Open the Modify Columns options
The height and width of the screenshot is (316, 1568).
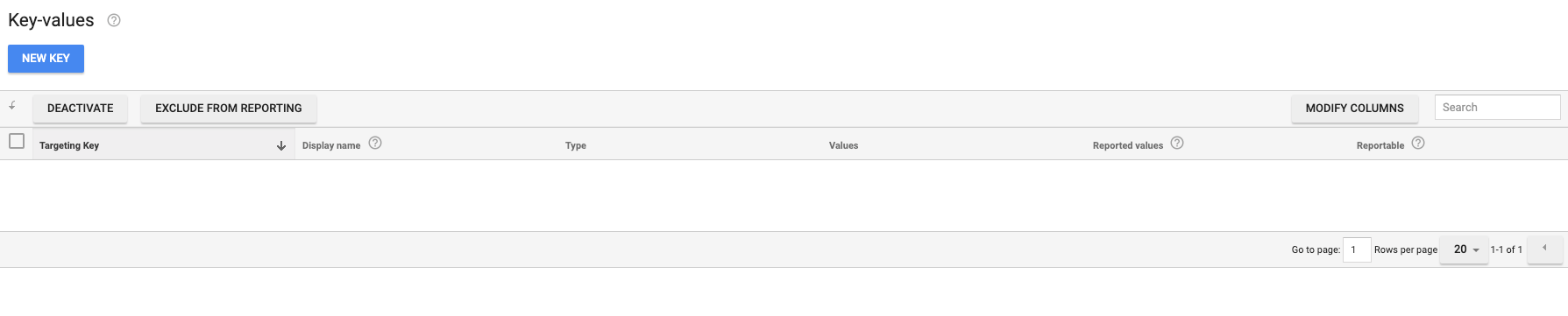1354,109
